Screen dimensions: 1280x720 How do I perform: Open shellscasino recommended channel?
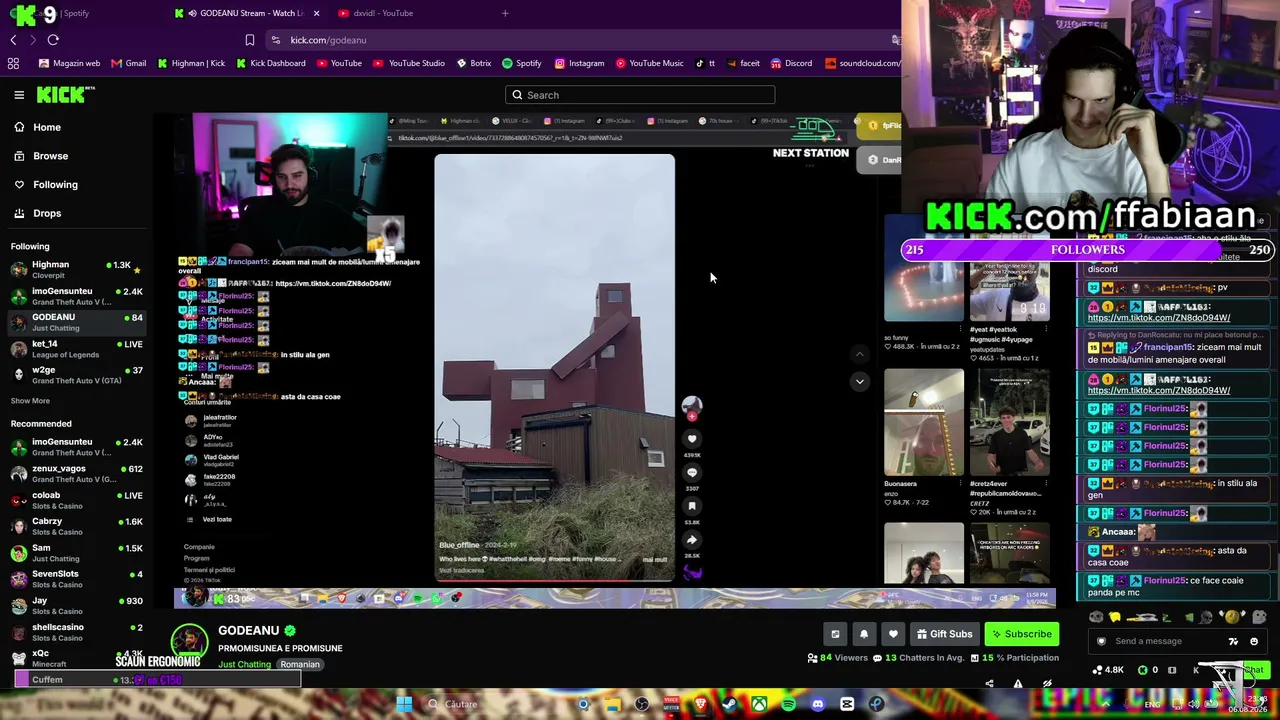[x=76, y=632]
